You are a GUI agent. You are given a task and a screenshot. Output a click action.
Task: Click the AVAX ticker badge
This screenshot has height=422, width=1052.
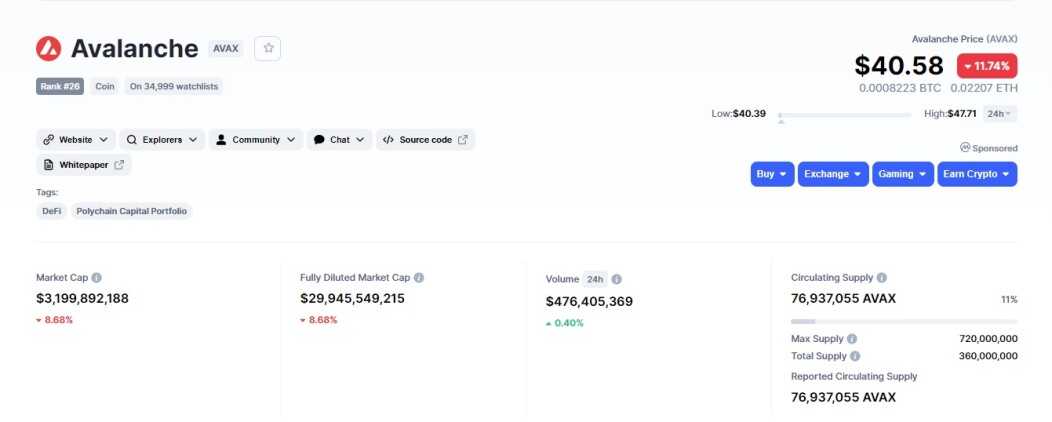(x=225, y=48)
